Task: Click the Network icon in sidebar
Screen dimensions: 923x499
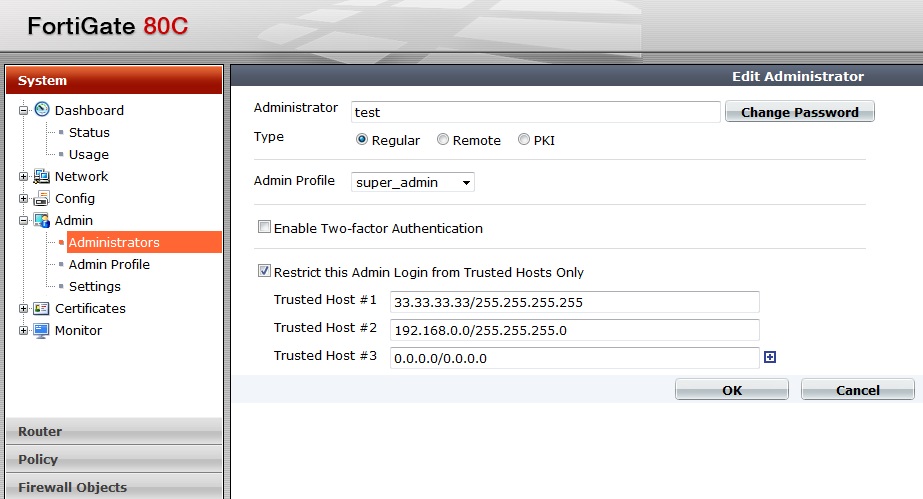Action: (42, 177)
